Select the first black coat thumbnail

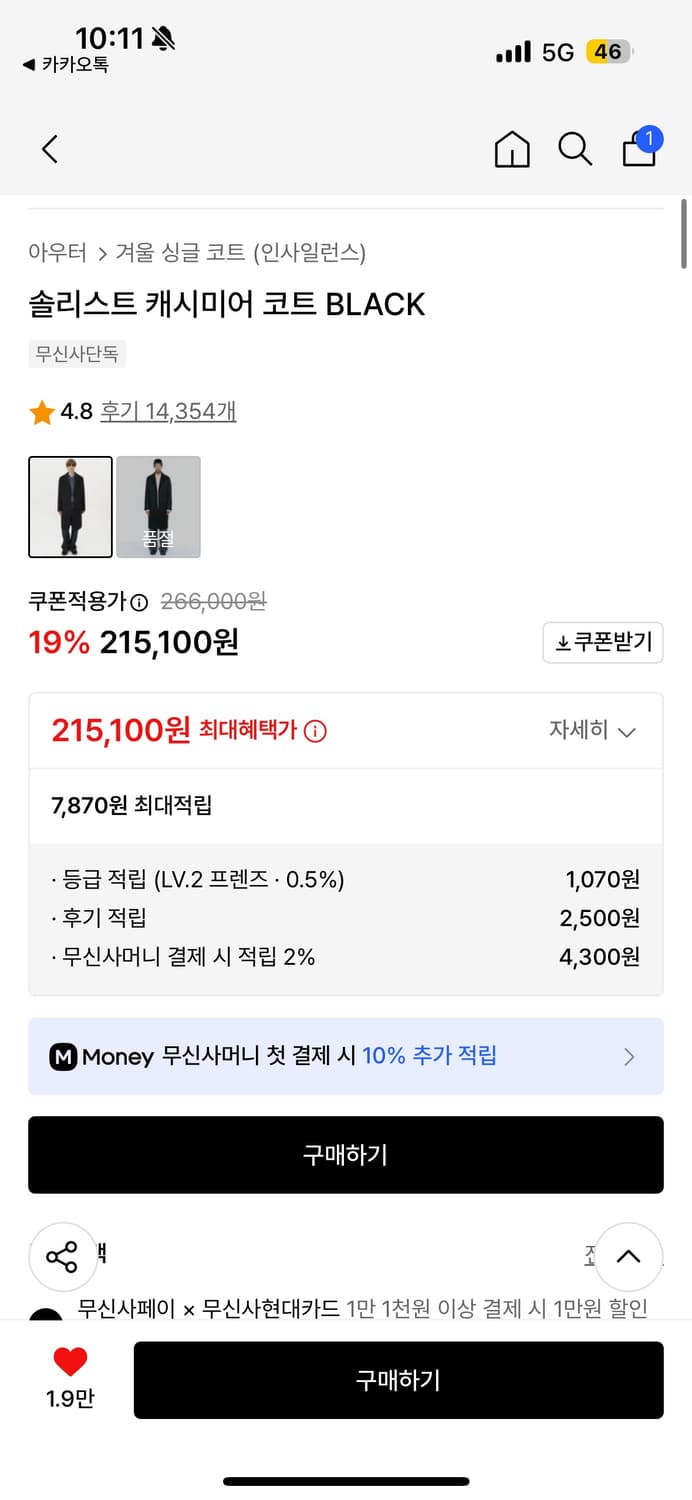point(70,507)
